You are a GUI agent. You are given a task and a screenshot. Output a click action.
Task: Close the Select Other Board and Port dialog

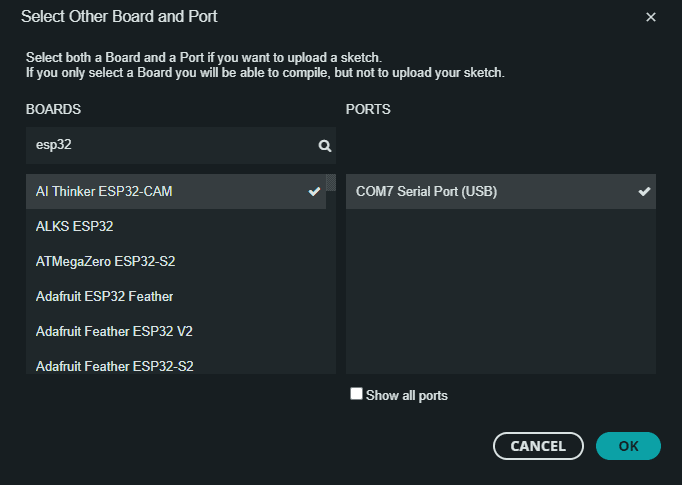(x=650, y=17)
